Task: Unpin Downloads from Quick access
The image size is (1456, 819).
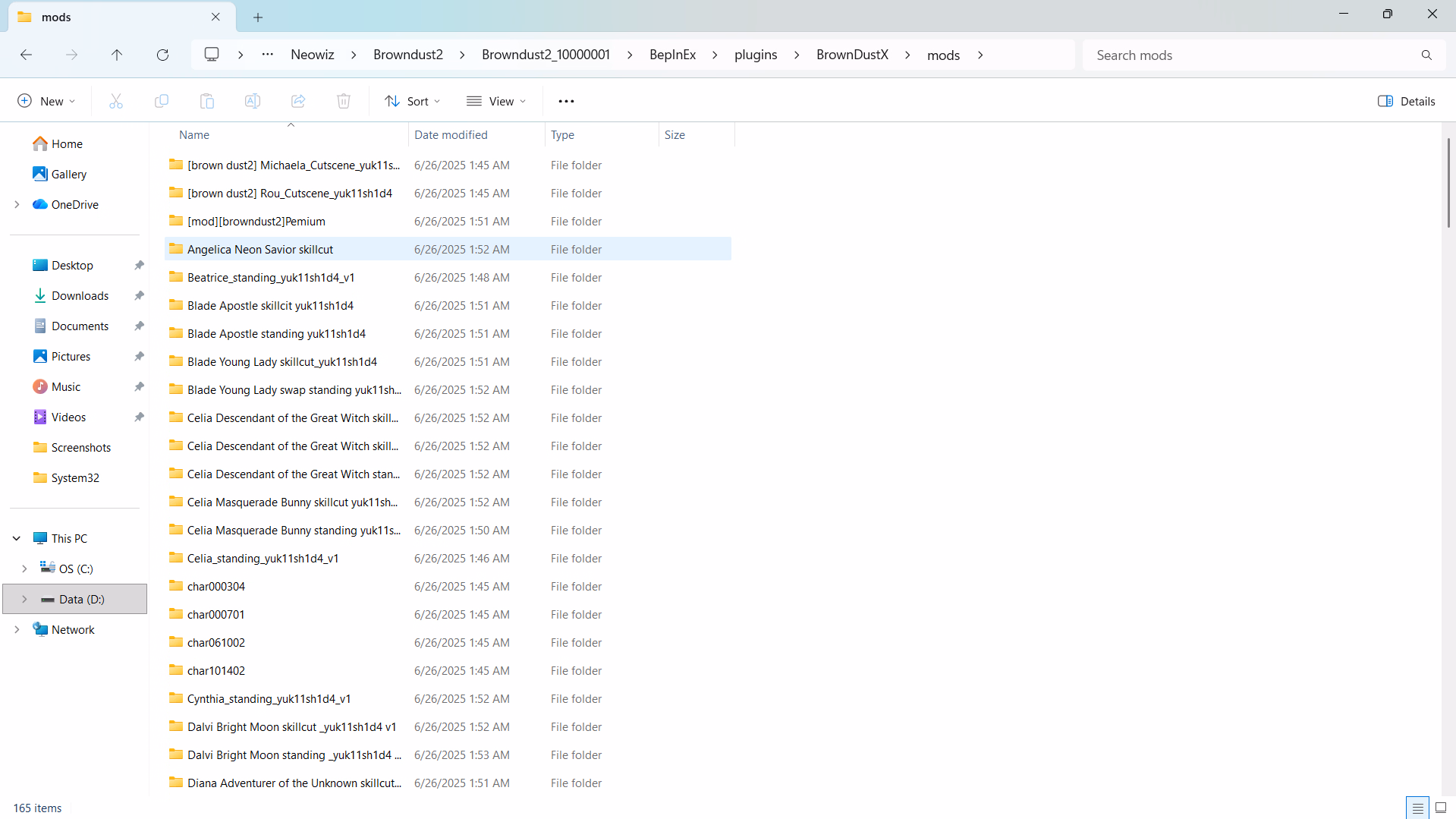Action: [x=139, y=296]
